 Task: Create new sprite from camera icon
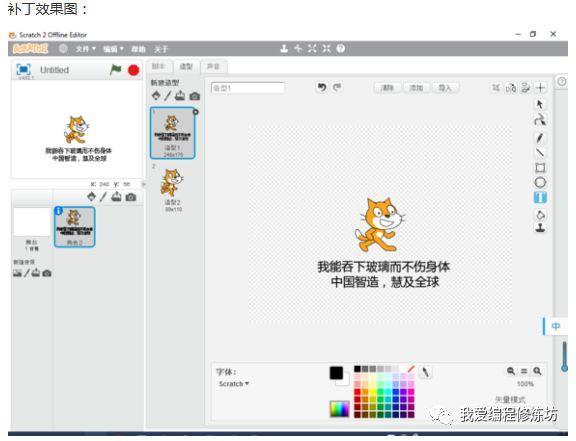(x=131, y=197)
